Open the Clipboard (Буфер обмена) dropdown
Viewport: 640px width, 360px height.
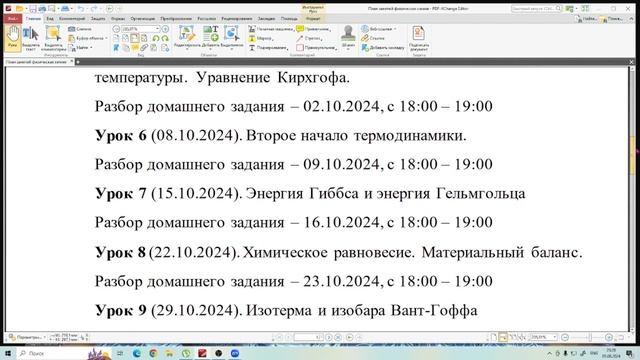[x=87, y=38]
